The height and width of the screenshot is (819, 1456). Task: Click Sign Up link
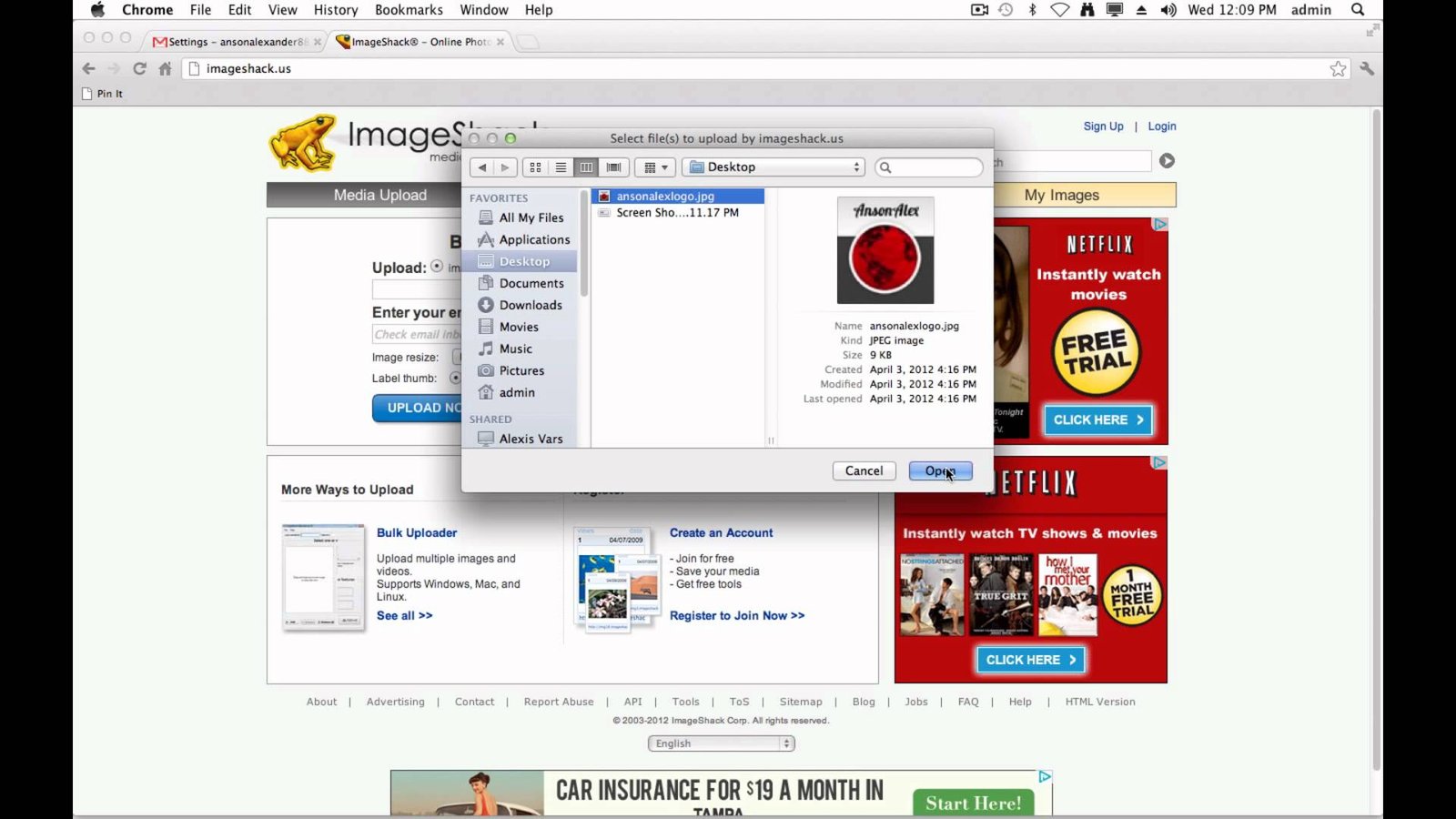point(1103,126)
